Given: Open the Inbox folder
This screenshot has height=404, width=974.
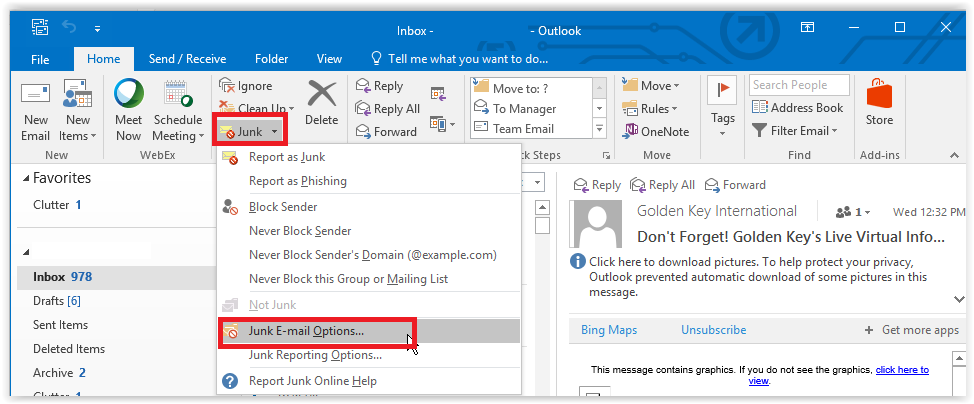Looking at the screenshot, I should 114,277.
